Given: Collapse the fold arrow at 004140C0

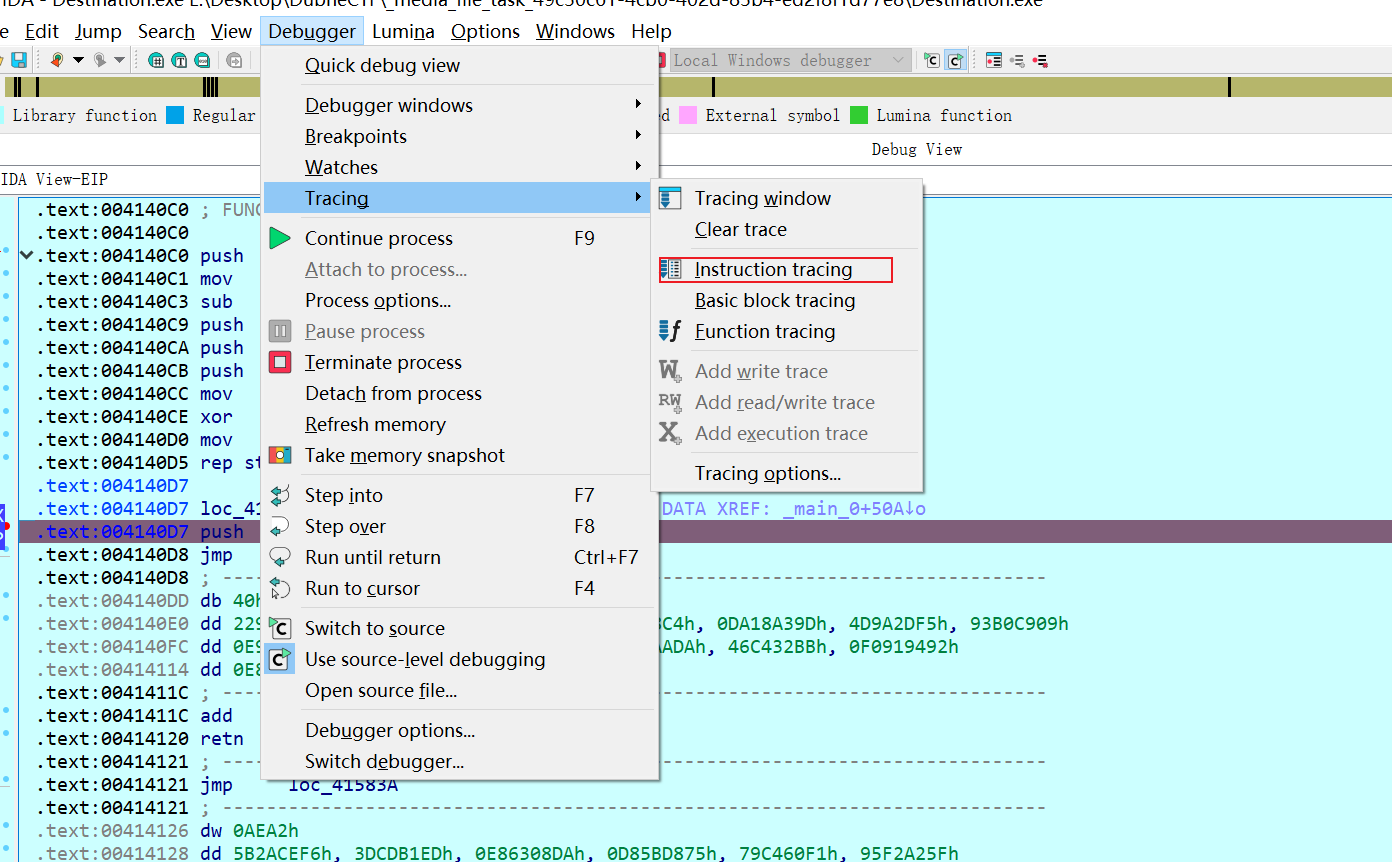Looking at the screenshot, I should click(26, 256).
